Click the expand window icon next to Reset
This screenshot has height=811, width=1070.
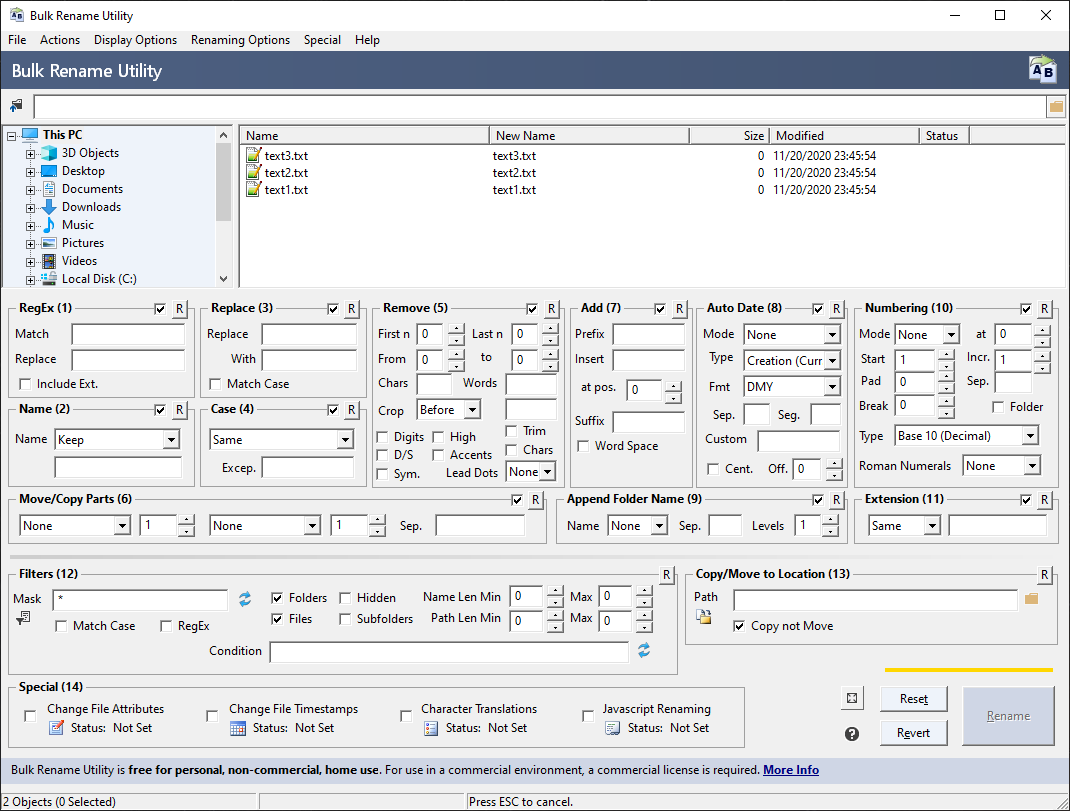[852, 698]
